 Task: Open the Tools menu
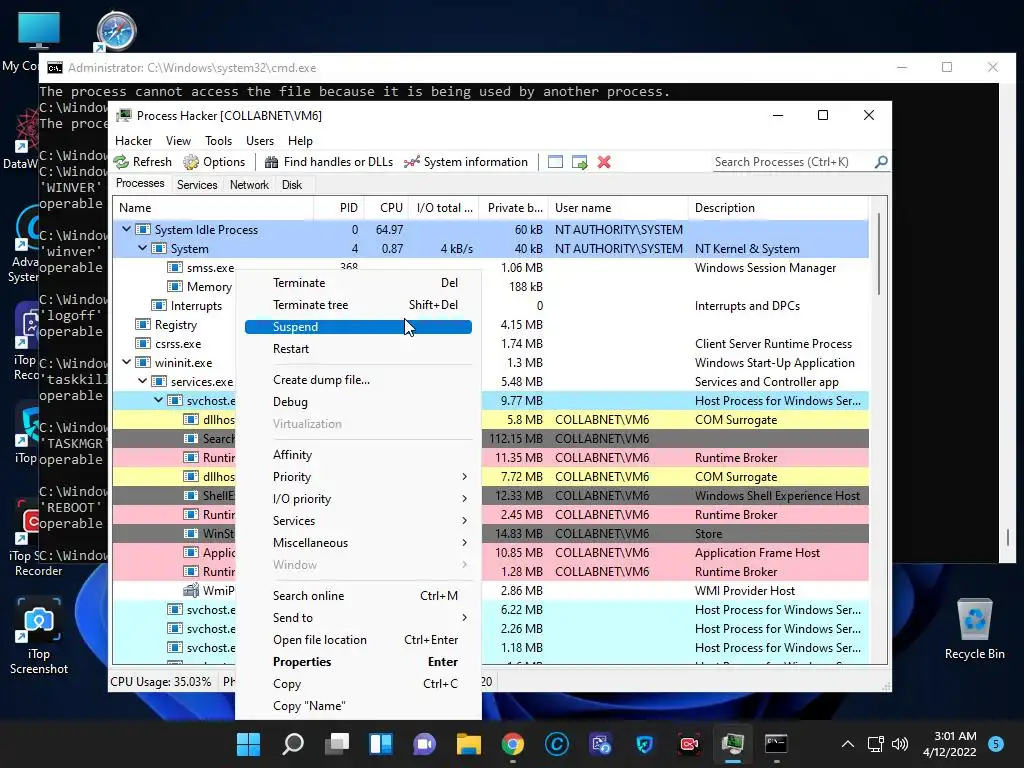click(x=218, y=140)
